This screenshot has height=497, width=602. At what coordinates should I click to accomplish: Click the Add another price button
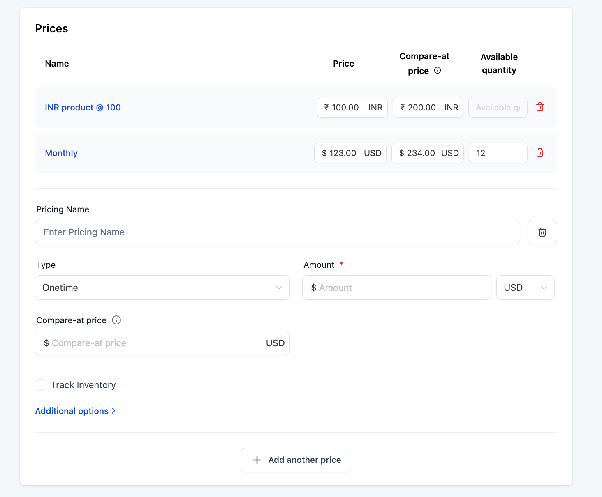point(296,460)
